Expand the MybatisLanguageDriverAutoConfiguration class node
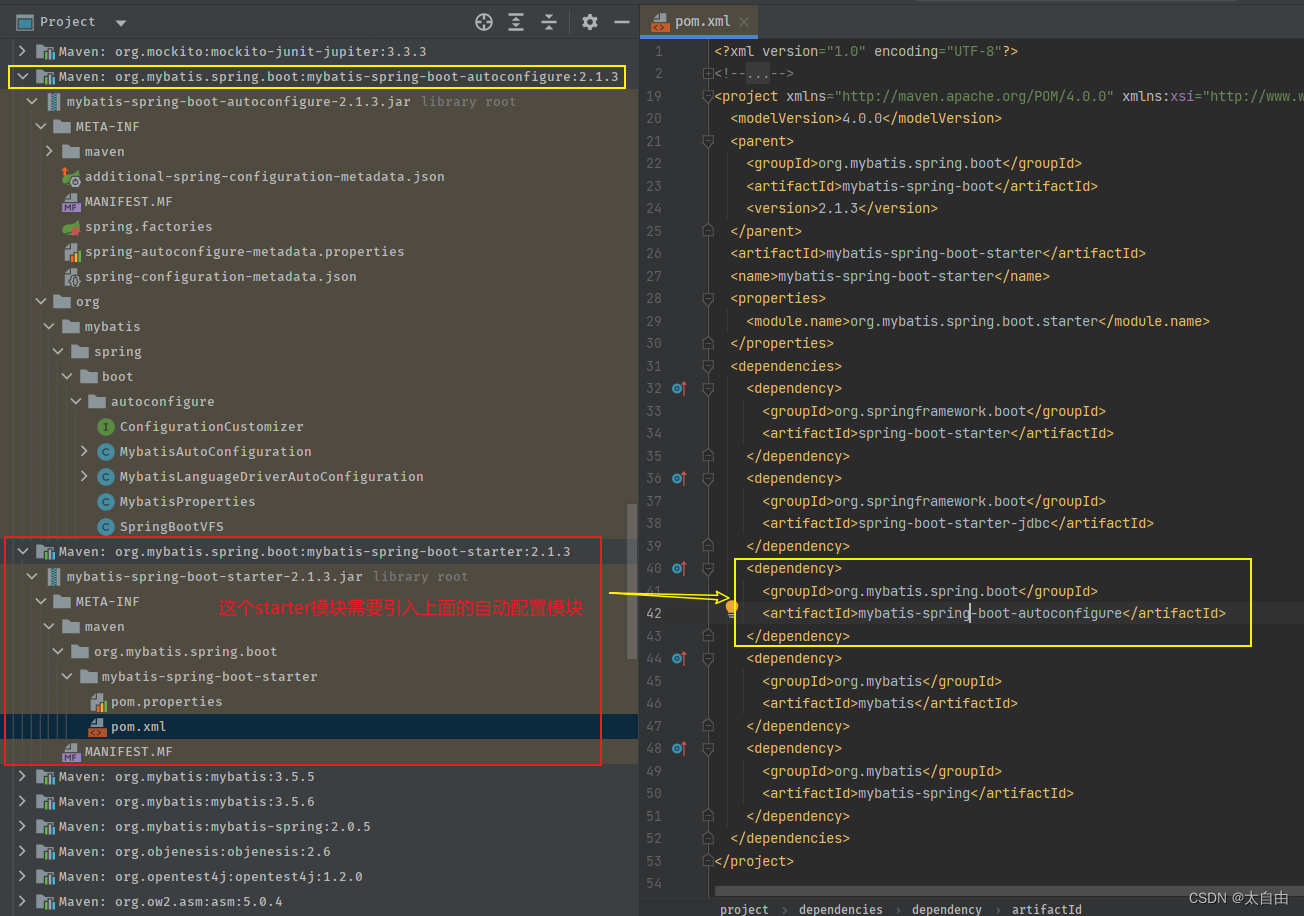 tap(85, 476)
